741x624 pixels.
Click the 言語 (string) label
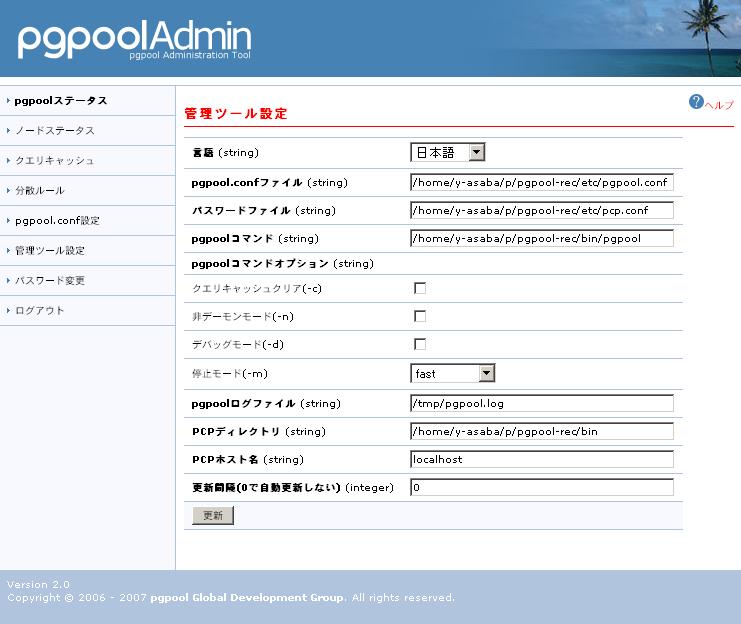[225, 153]
